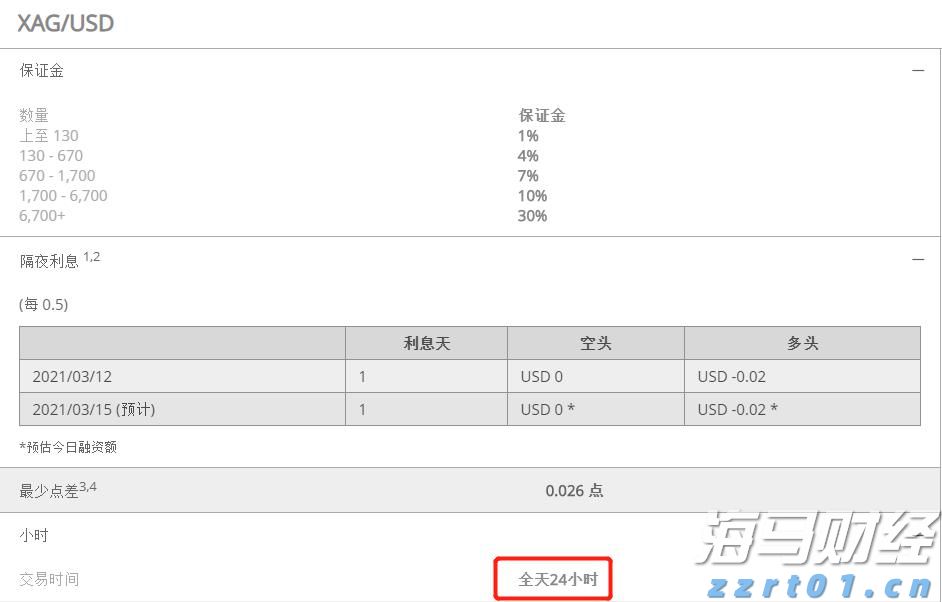Click the XAG/USD instrument title
Image resolution: width=942 pixels, height=602 pixels.
63,22
